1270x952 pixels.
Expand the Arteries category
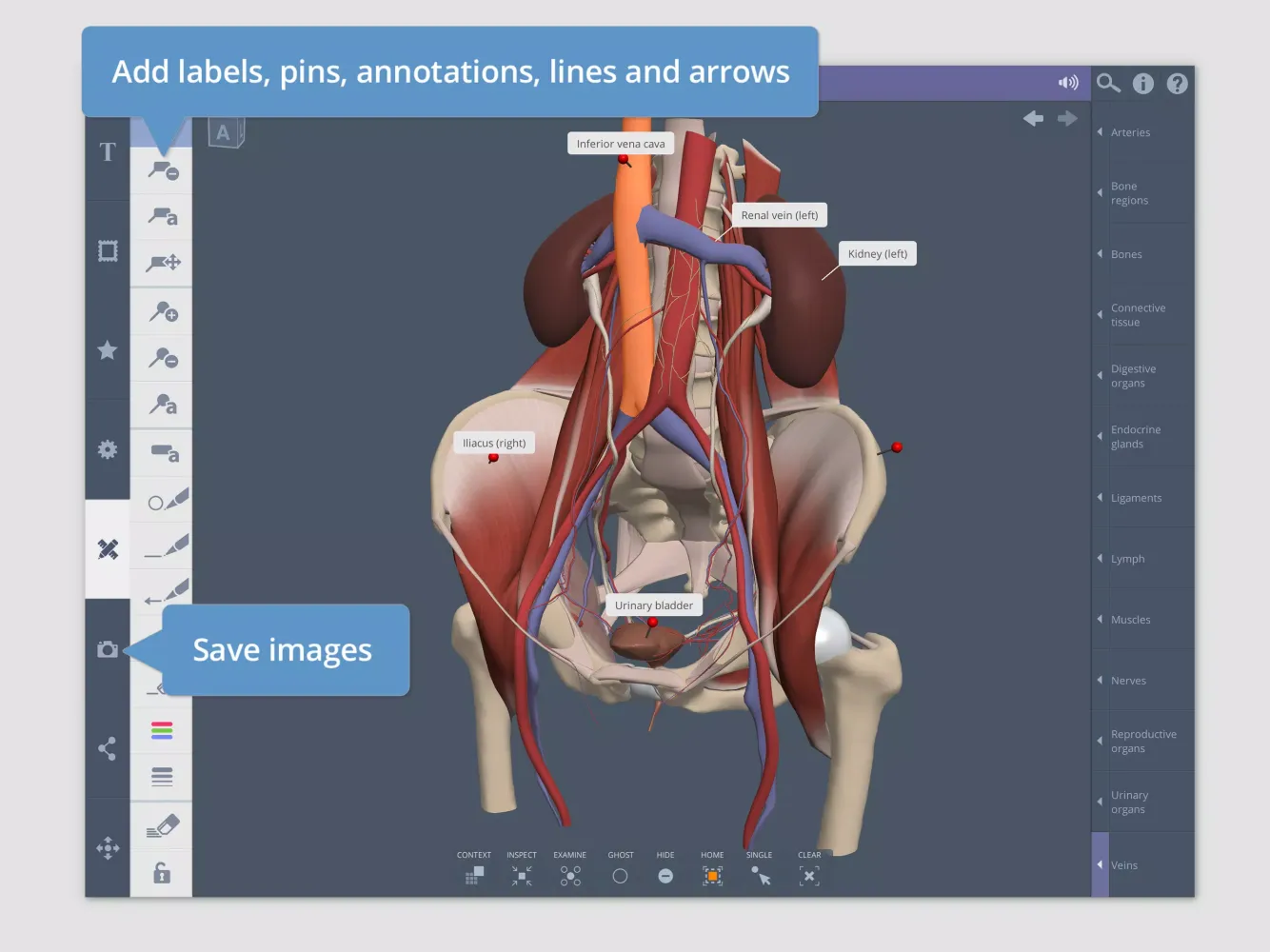pos(1130,132)
